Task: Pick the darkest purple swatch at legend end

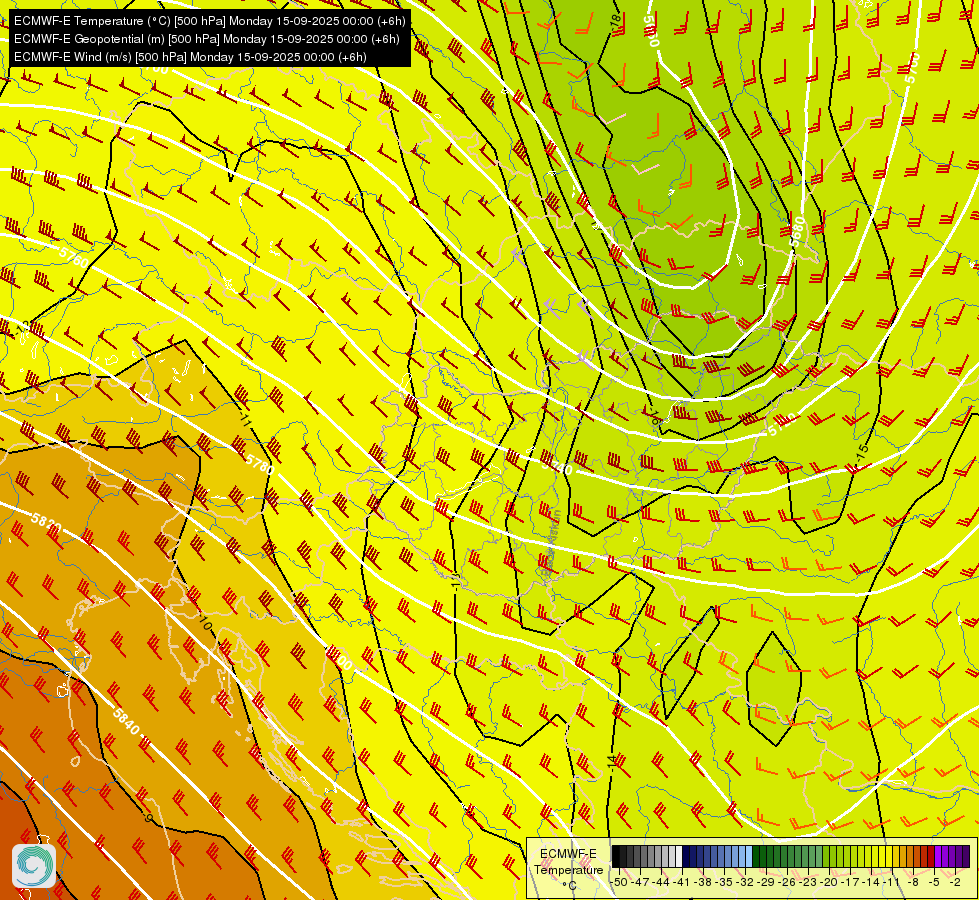Action: point(966,856)
